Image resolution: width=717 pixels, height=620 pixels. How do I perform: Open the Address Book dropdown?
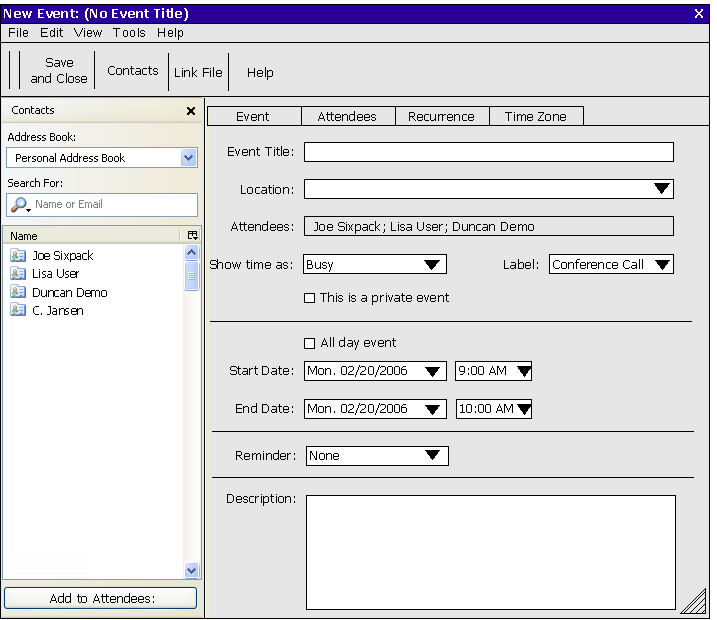(x=189, y=158)
